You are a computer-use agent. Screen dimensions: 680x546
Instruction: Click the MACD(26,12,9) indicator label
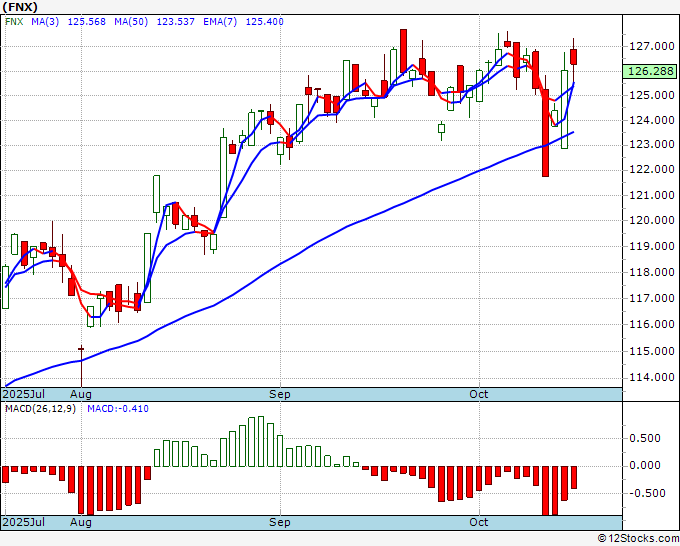(x=40, y=409)
